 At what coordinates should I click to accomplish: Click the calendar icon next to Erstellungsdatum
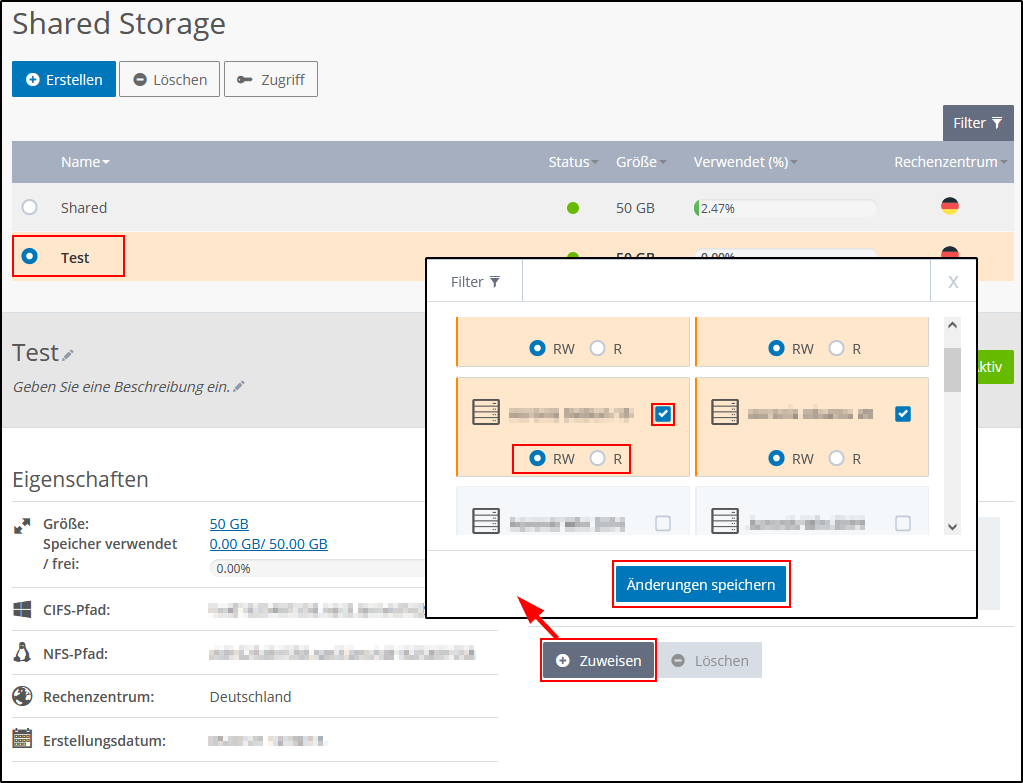click(x=22, y=739)
